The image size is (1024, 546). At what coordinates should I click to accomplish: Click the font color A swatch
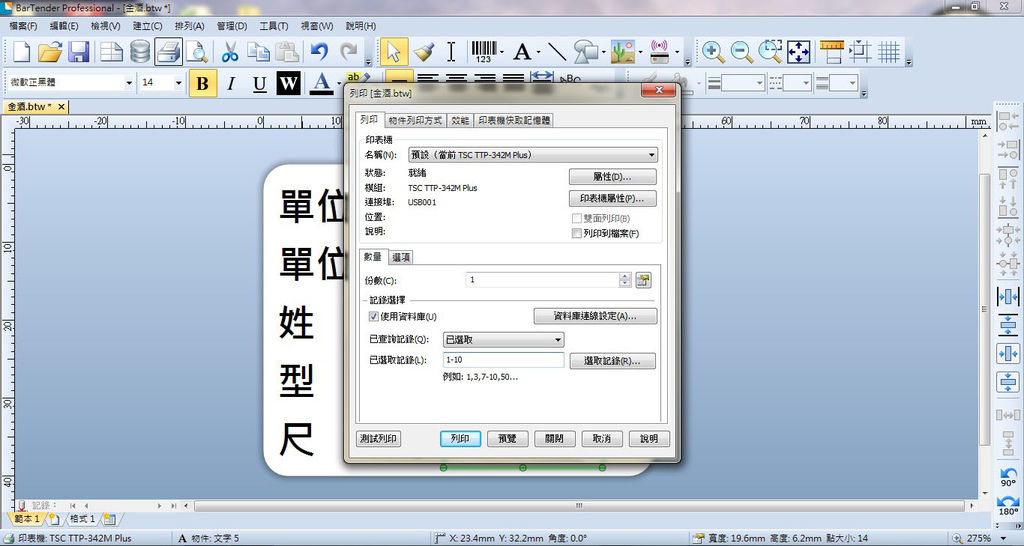(321, 84)
